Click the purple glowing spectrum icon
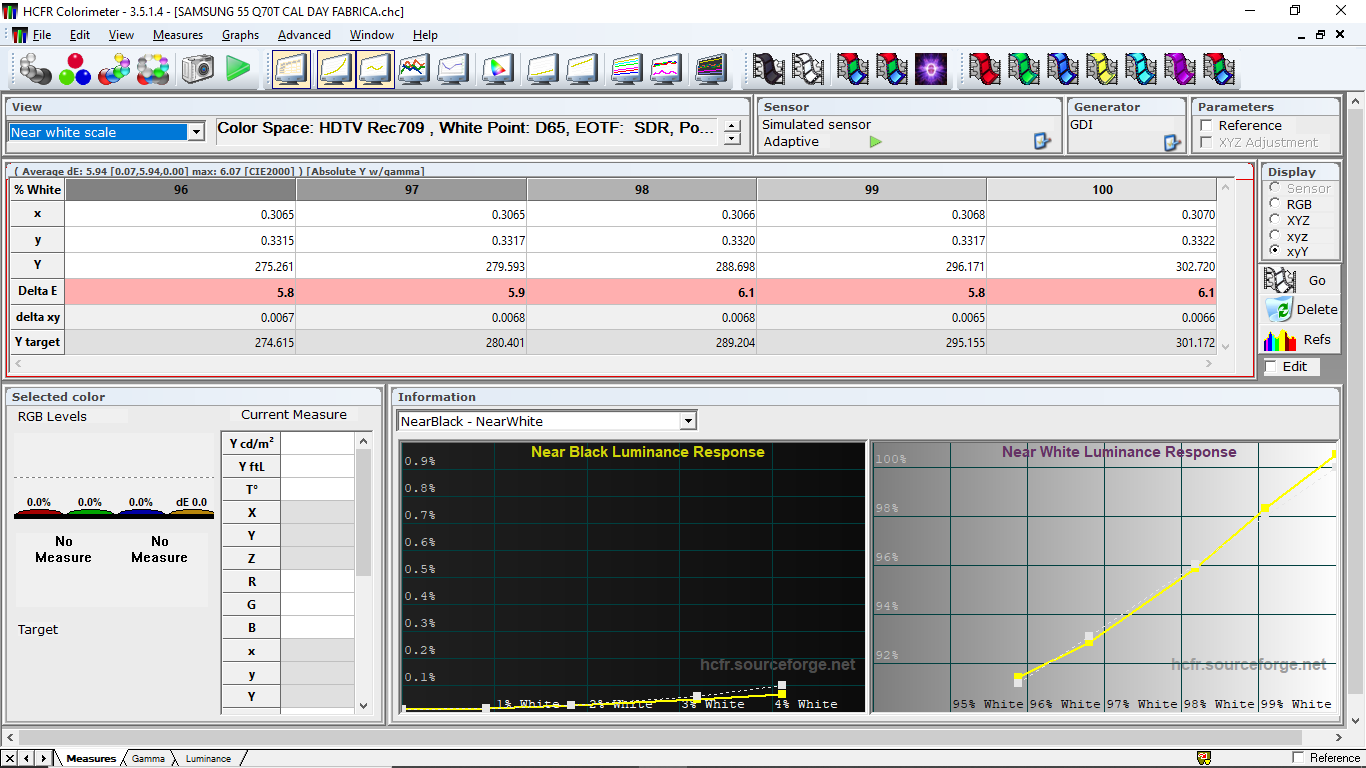Viewport: 1366px width, 768px height. (x=931, y=69)
